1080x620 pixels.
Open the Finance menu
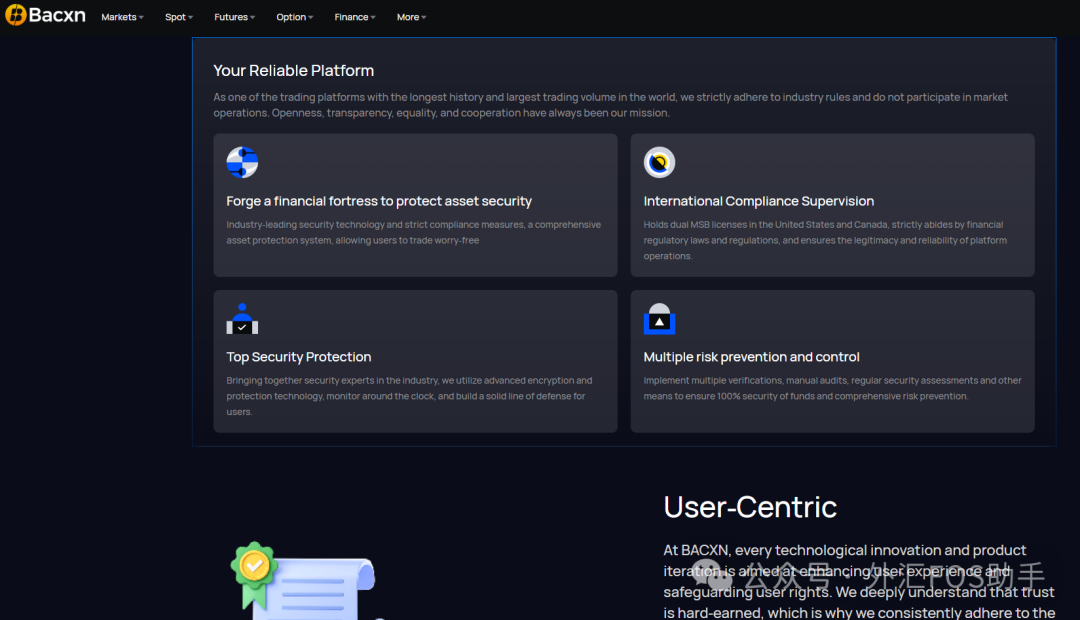(355, 17)
